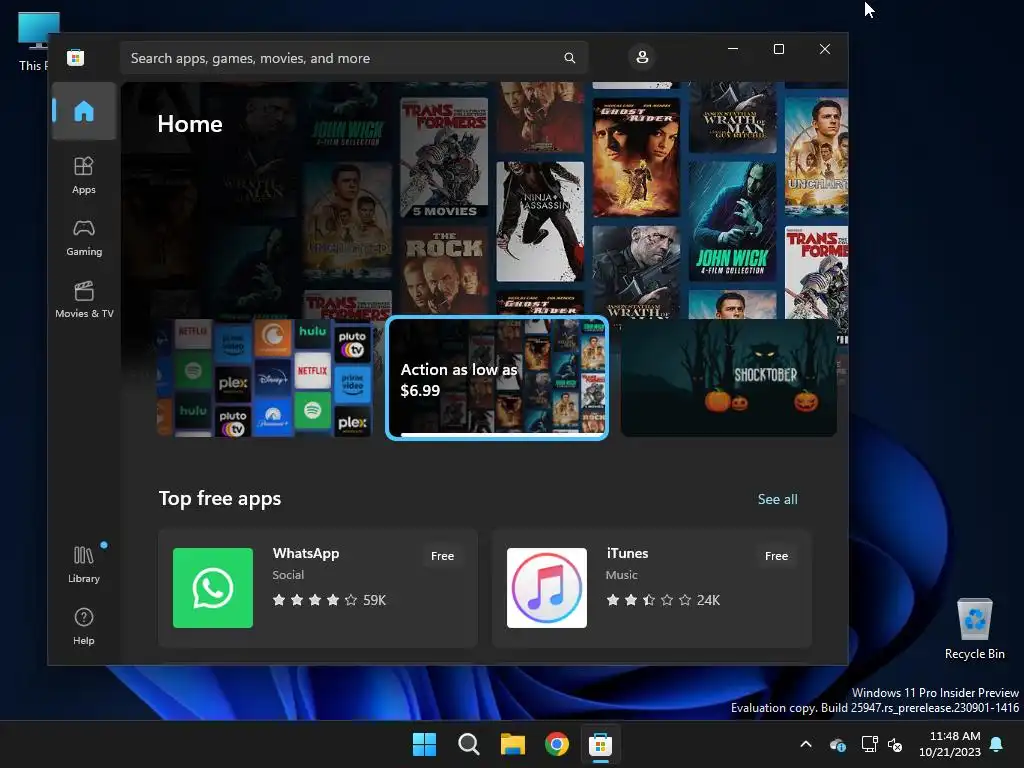Click the search apps input field
Image resolution: width=1024 pixels, height=768 pixels.
[353, 58]
